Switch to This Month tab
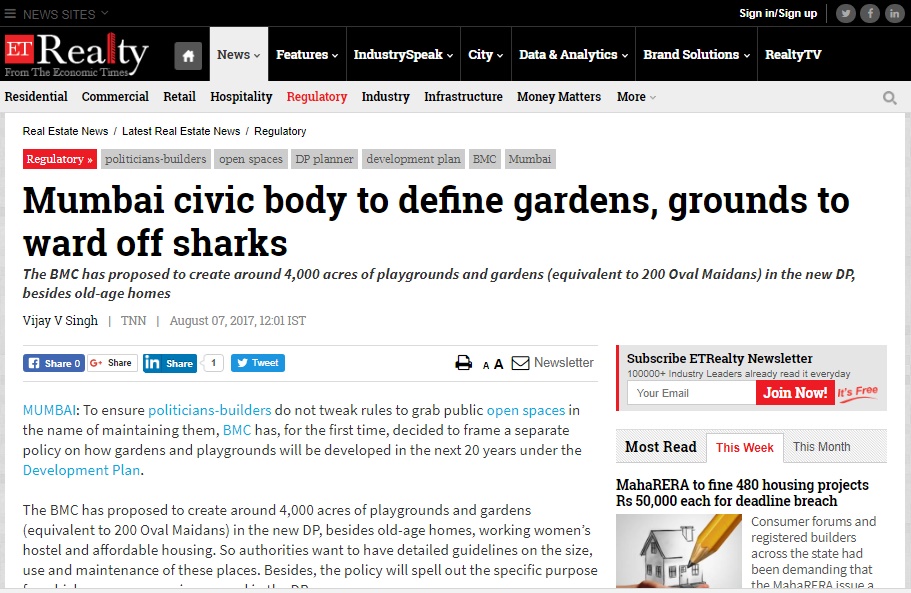The image size is (911, 593). coord(822,447)
